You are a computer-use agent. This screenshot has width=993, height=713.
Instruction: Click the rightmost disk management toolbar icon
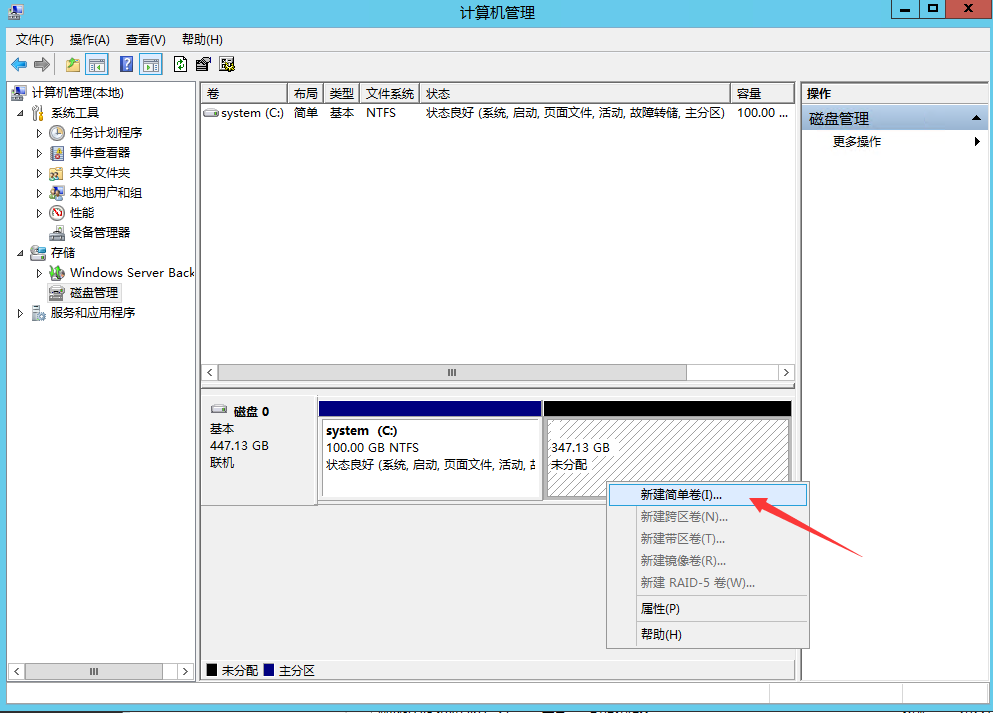pyautogui.click(x=228, y=64)
